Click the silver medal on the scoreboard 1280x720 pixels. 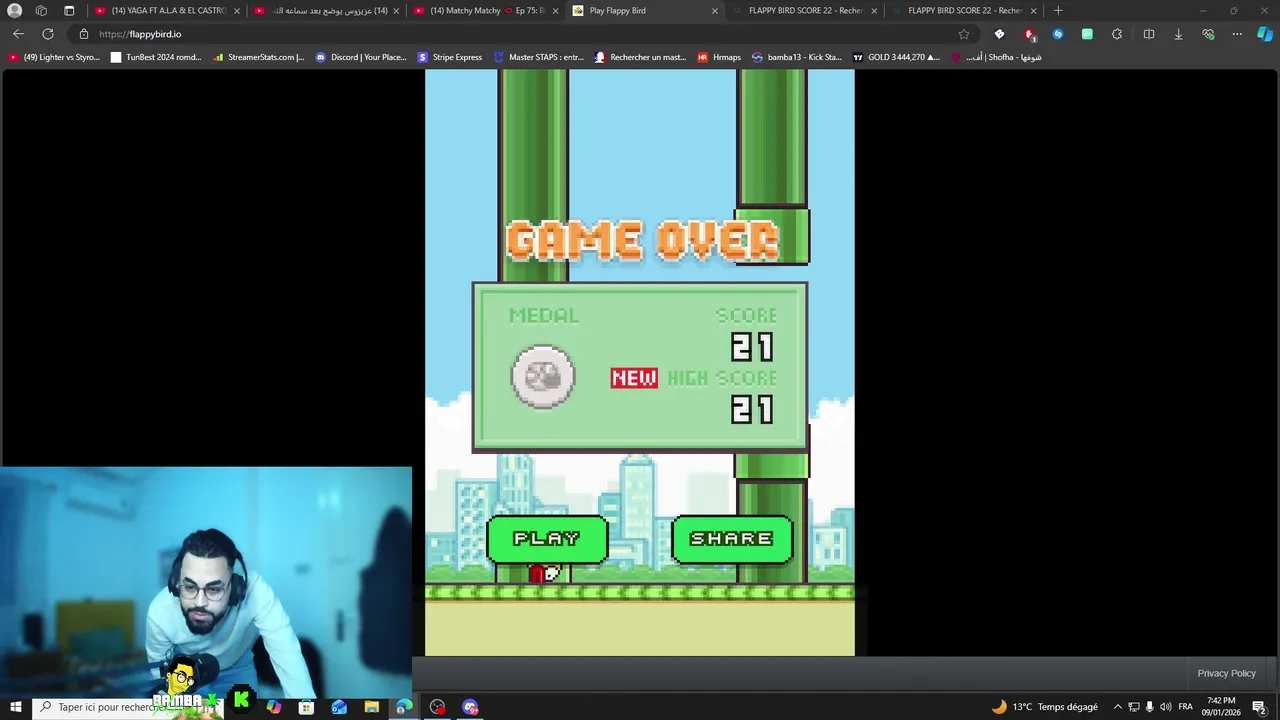click(543, 376)
